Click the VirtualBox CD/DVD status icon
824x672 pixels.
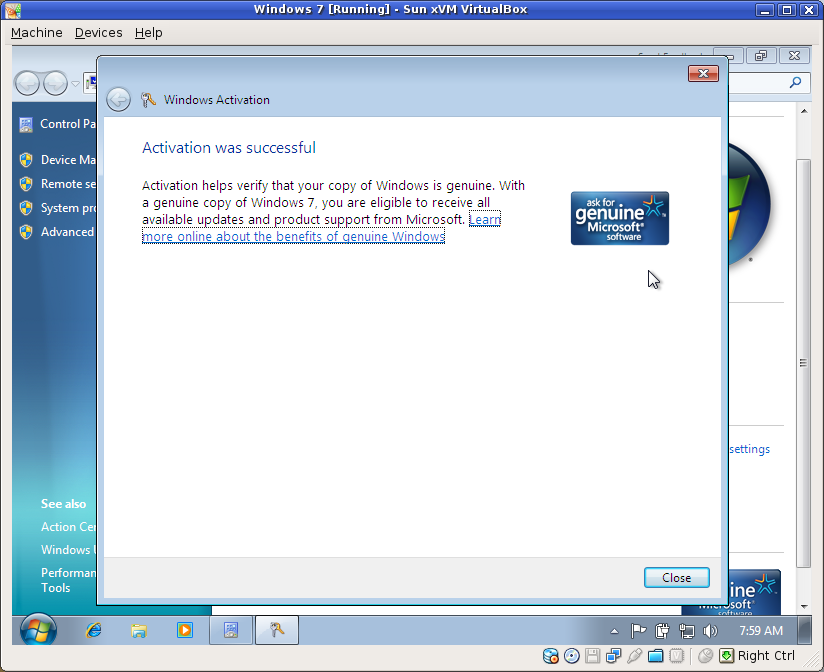[x=571, y=655]
